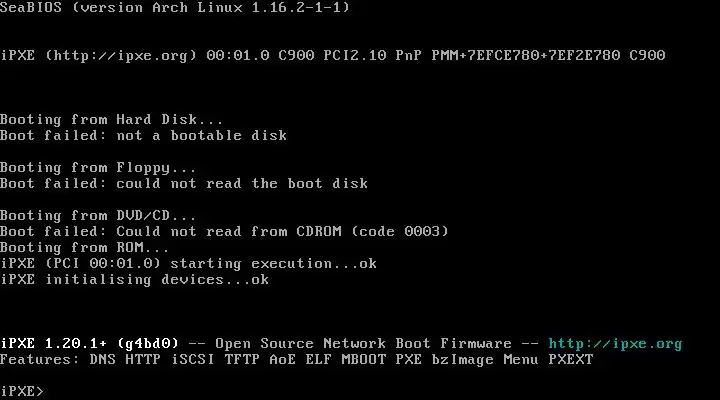The height and width of the screenshot is (400, 720).
Task: Click the 'Booting from Hard Disk...' line
Action: pyautogui.click(x=111, y=119)
